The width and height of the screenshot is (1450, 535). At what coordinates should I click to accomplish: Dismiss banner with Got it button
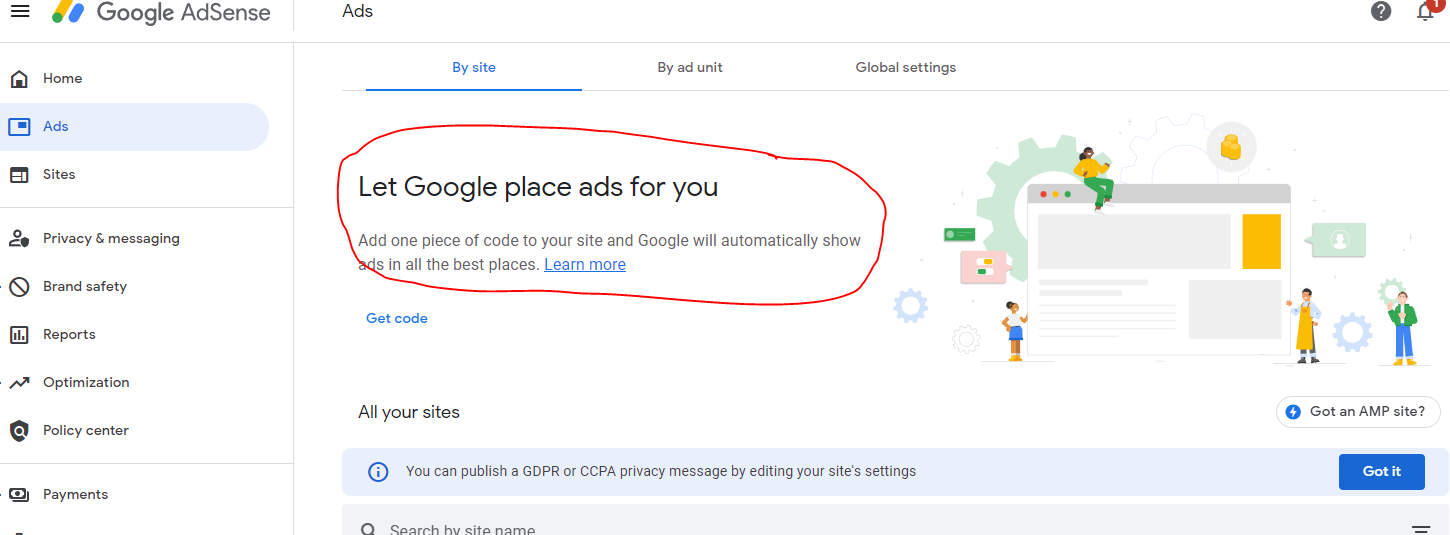[x=1382, y=472]
